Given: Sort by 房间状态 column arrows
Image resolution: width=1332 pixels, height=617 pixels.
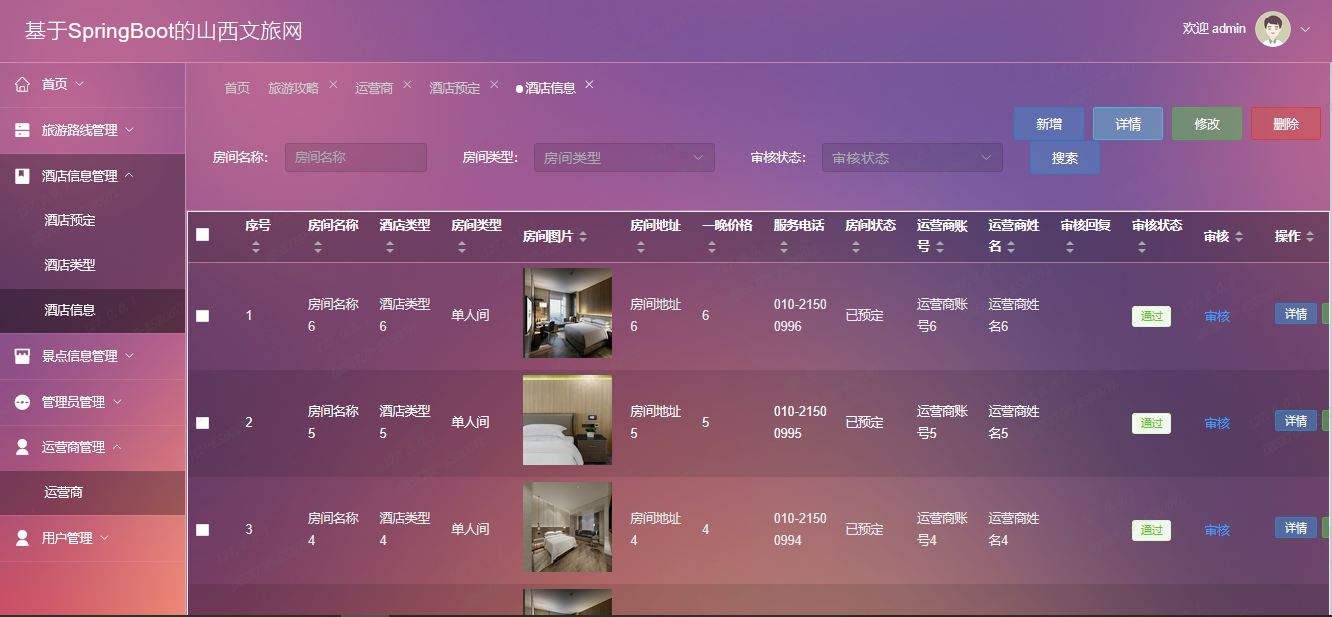Looking at the screenshot, I should (856, 247).
